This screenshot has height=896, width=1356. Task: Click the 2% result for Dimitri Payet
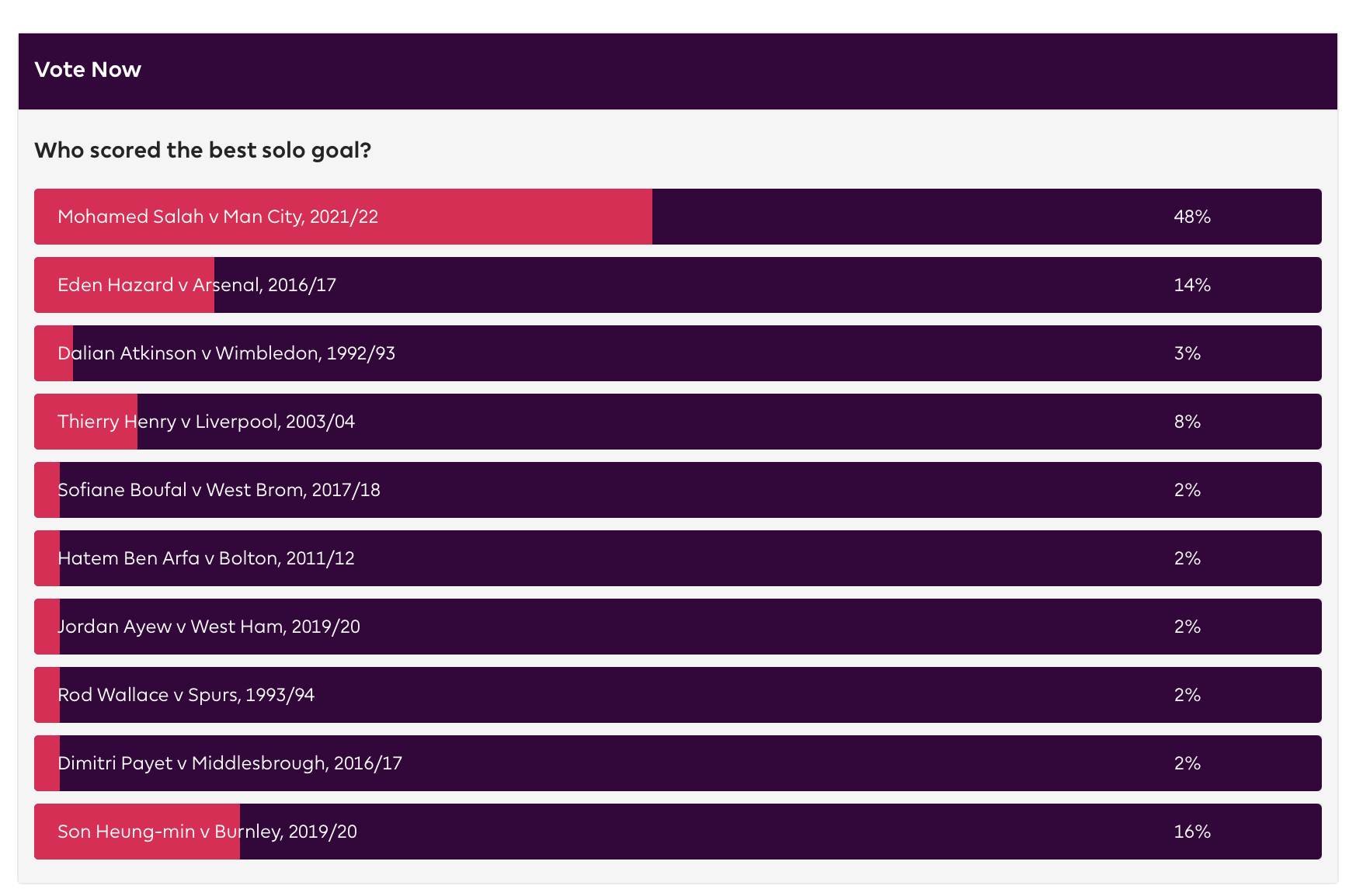point(1187,763)
